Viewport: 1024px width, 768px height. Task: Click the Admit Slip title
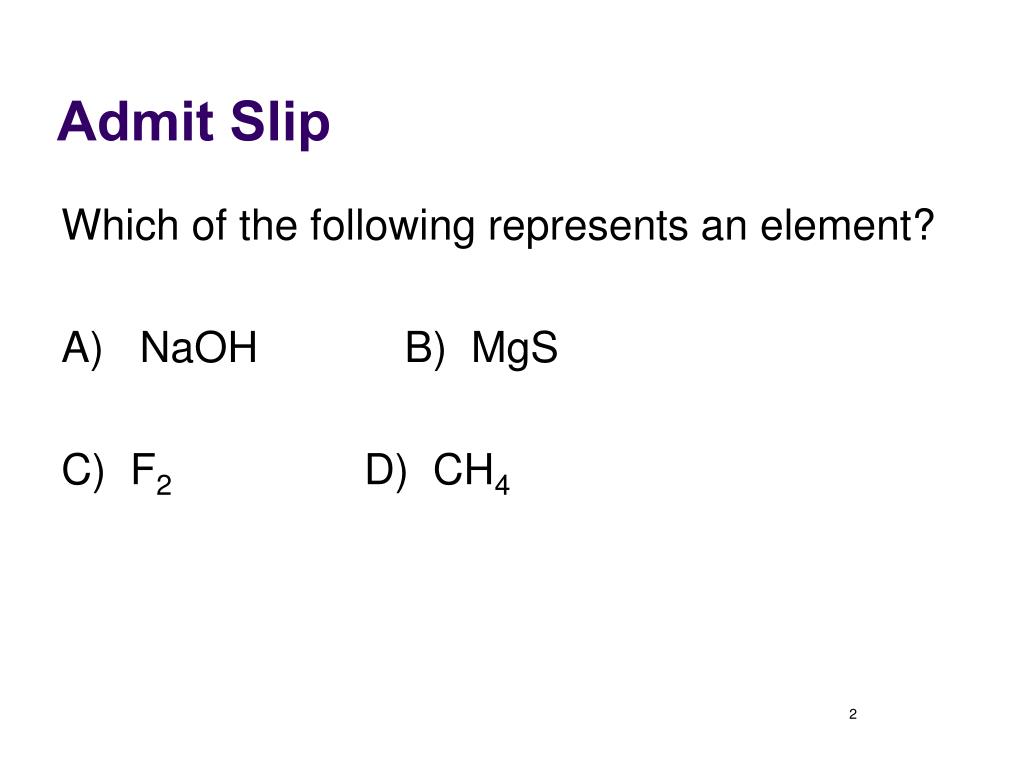tap(193, 123)
